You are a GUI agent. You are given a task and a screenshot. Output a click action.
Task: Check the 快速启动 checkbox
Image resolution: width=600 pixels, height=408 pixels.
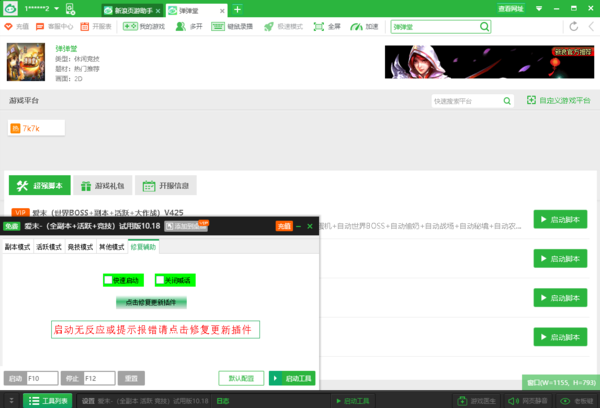point(108,280)
